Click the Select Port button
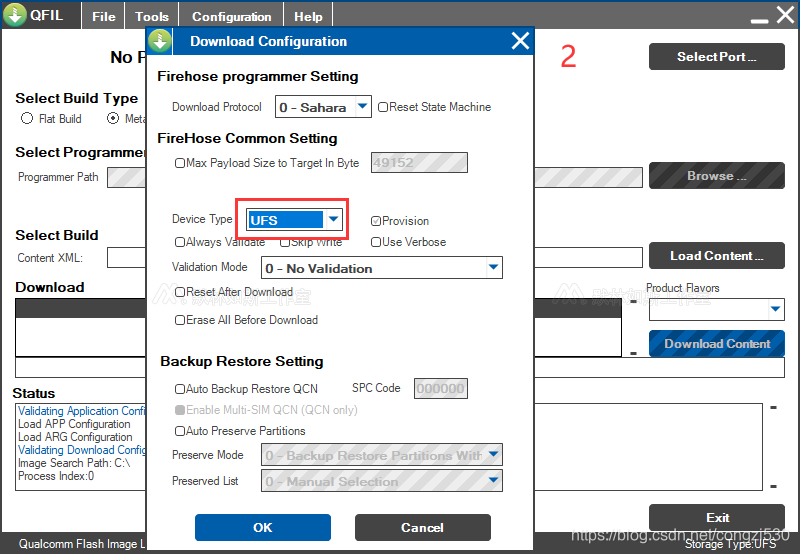The width and height of the screenshot is (800, 554). click(x=716, y=57)
